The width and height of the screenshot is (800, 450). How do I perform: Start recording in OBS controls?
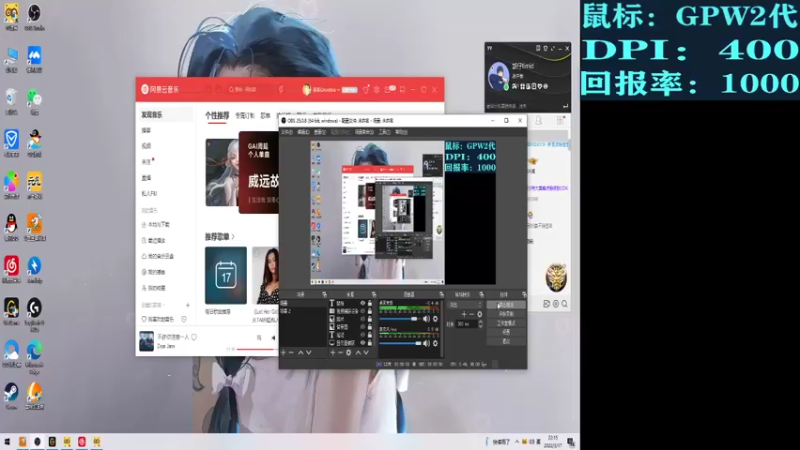[506, 314]
